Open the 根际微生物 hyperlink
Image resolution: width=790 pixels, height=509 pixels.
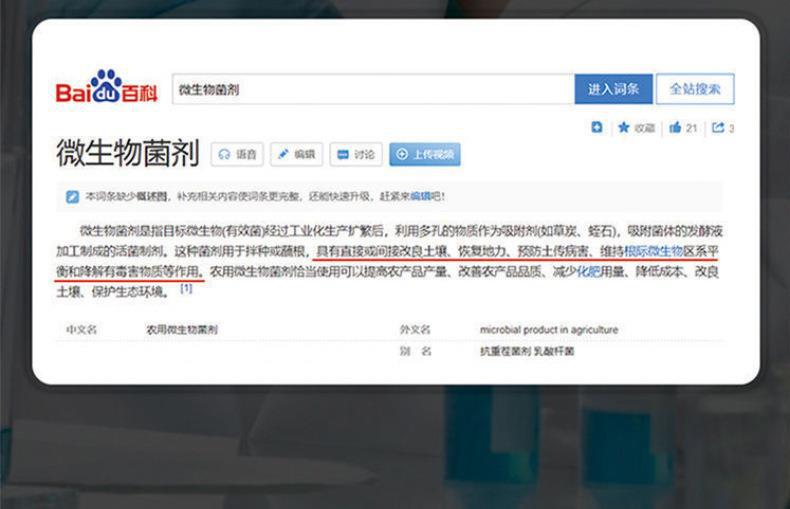(x=653, y=251)
